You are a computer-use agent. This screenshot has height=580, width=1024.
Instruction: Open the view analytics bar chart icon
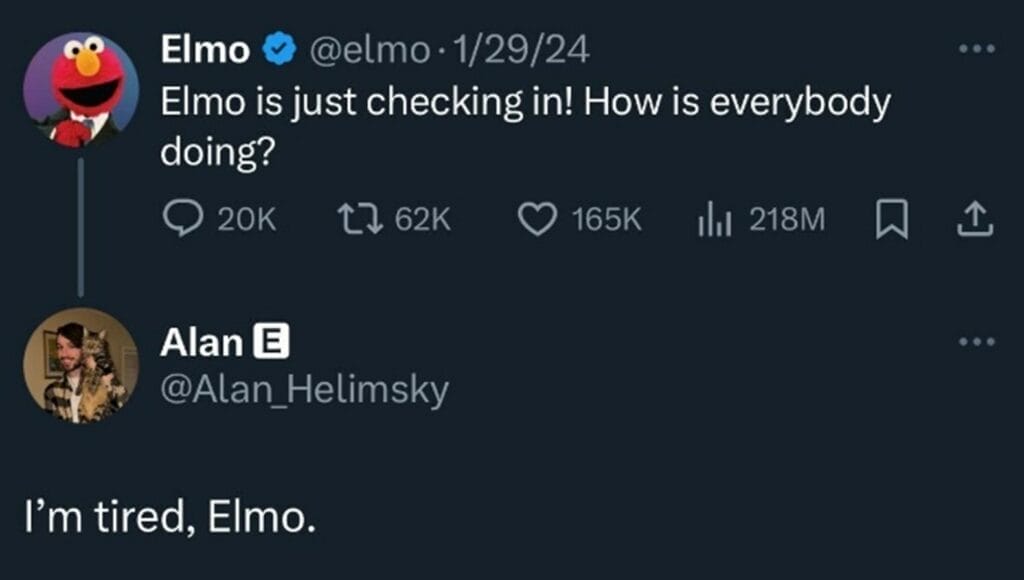[715, 220]
